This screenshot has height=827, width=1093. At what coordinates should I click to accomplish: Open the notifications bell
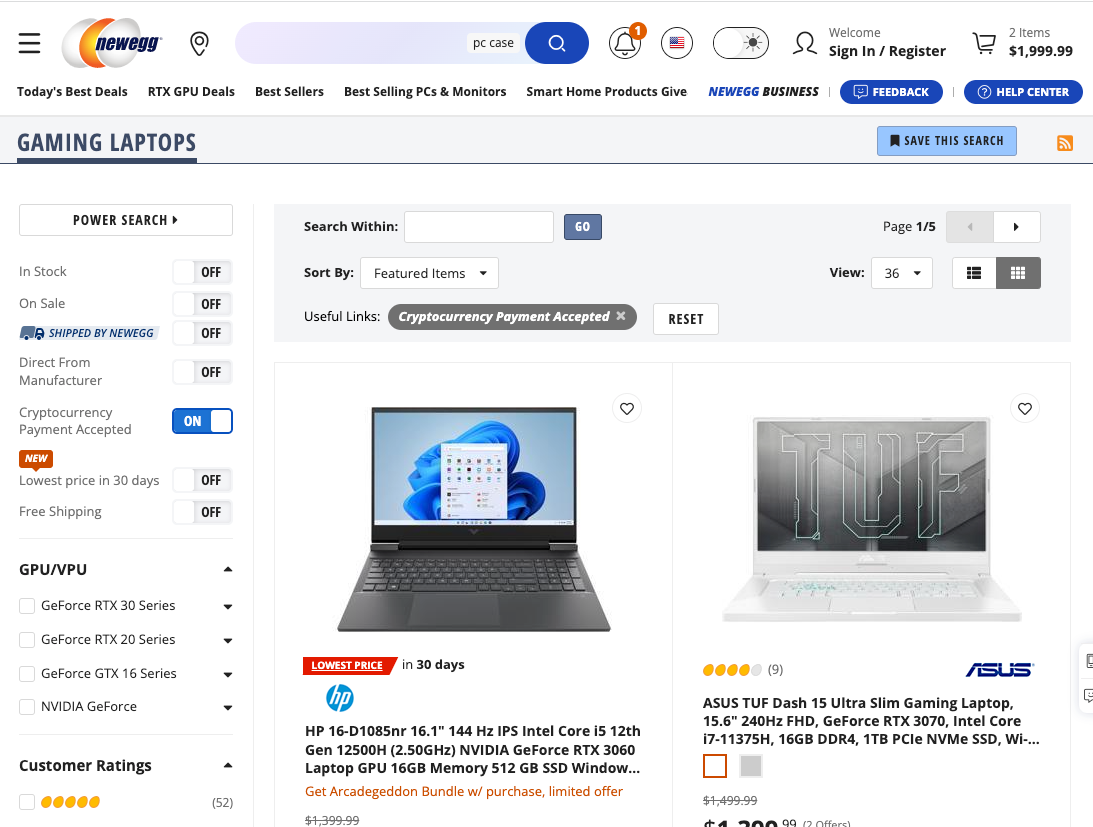(625, 43)
